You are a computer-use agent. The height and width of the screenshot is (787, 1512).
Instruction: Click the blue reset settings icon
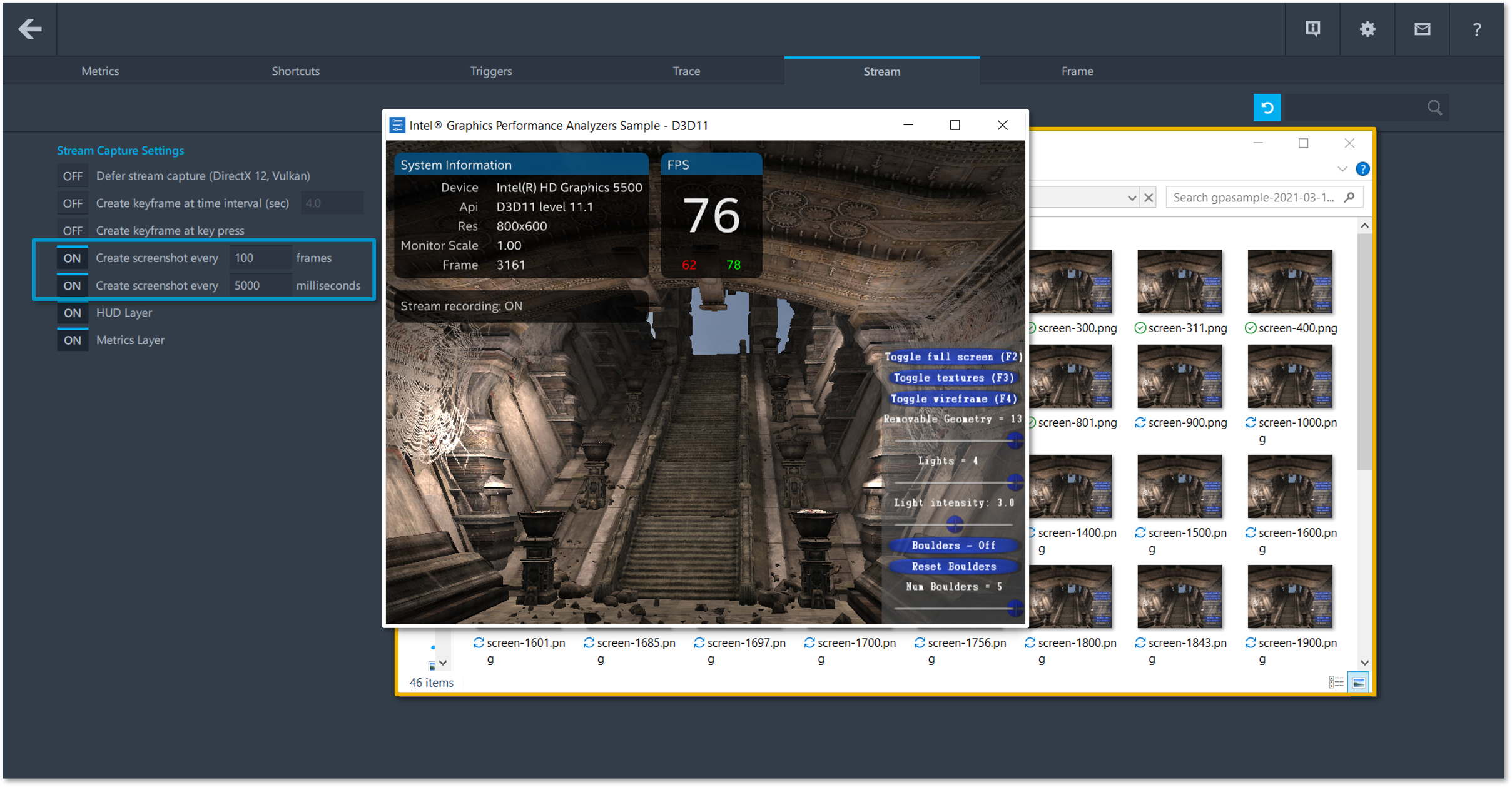point(1267,108)
